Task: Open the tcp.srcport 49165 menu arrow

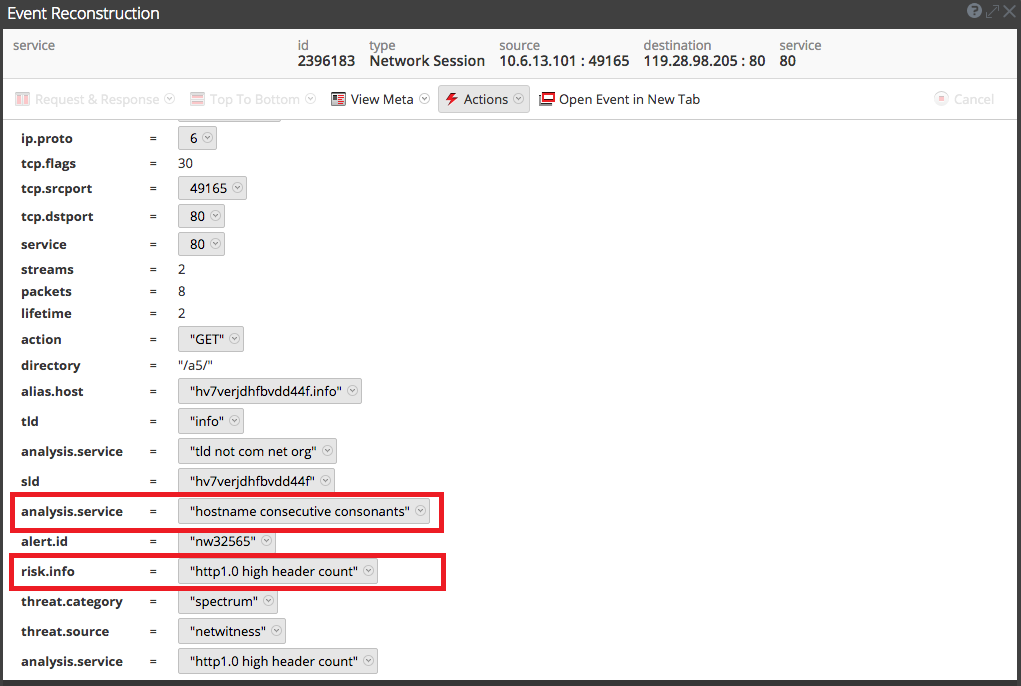Action: [x=238, y=188]
